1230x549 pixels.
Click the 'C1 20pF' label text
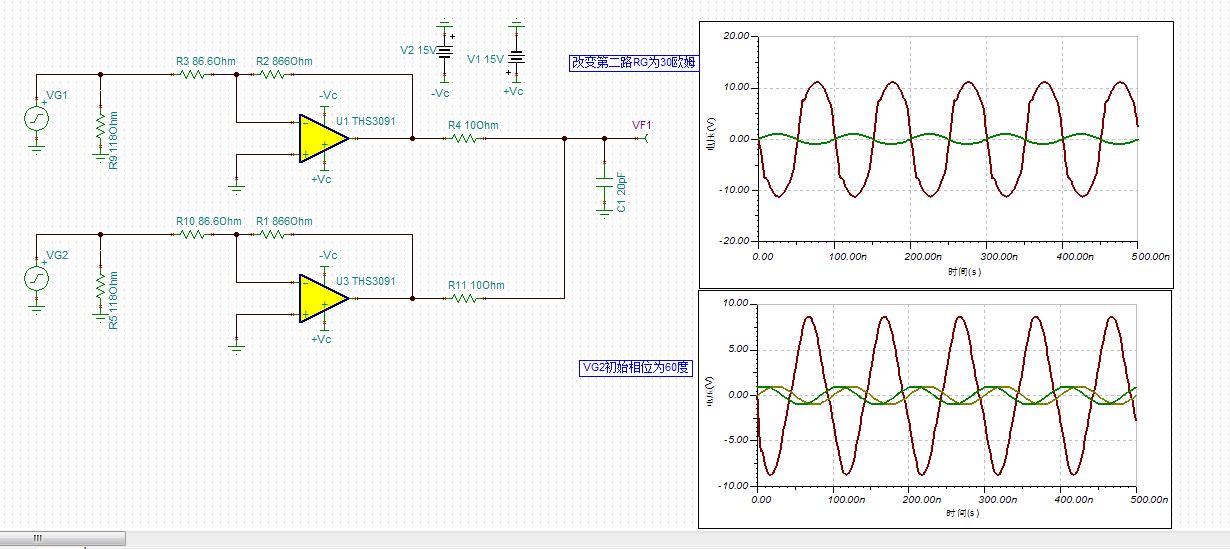point(621,193)
